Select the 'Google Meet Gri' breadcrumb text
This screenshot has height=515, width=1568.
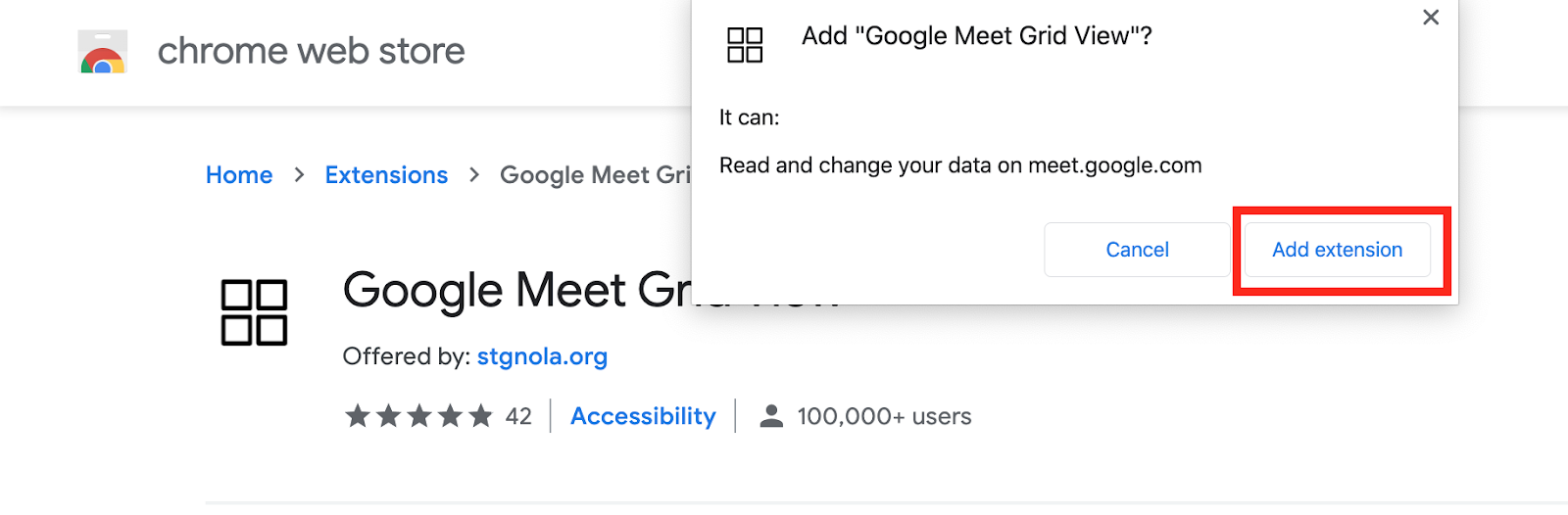(596, 175)
